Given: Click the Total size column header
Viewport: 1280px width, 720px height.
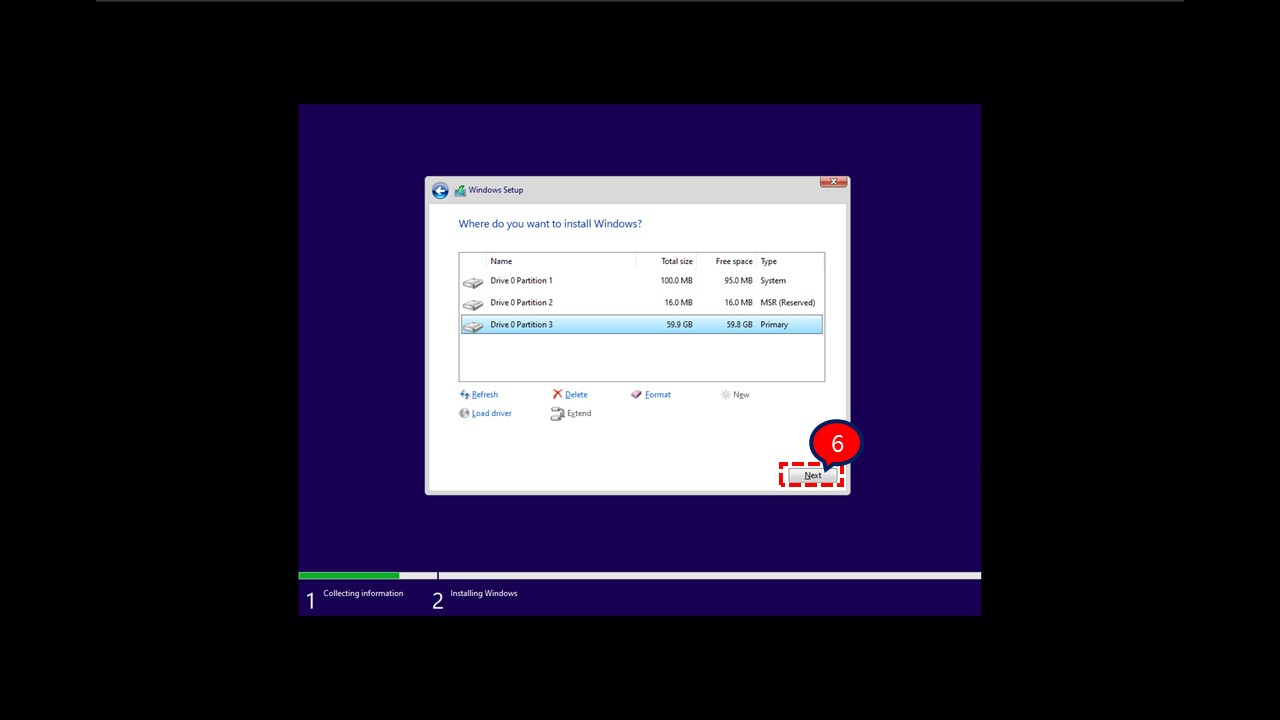Looking at the screenshot, I should click(677, 261).
